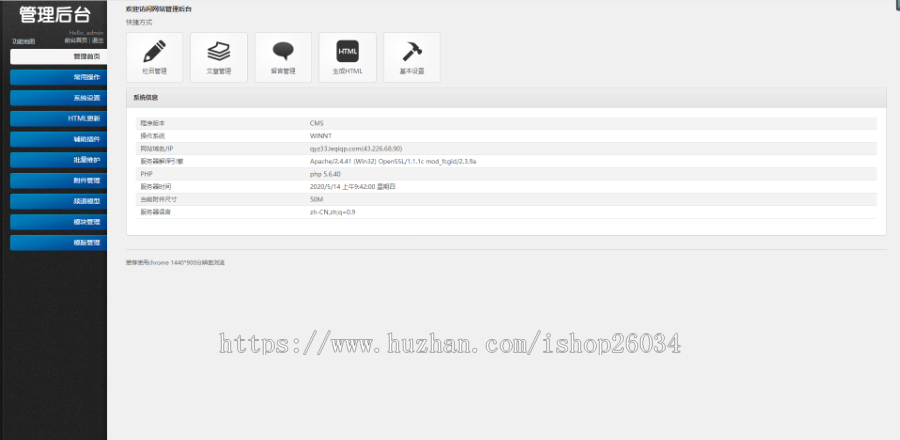
Task: Click the 管理后台 logo title
Action: (x=55, y=14)
